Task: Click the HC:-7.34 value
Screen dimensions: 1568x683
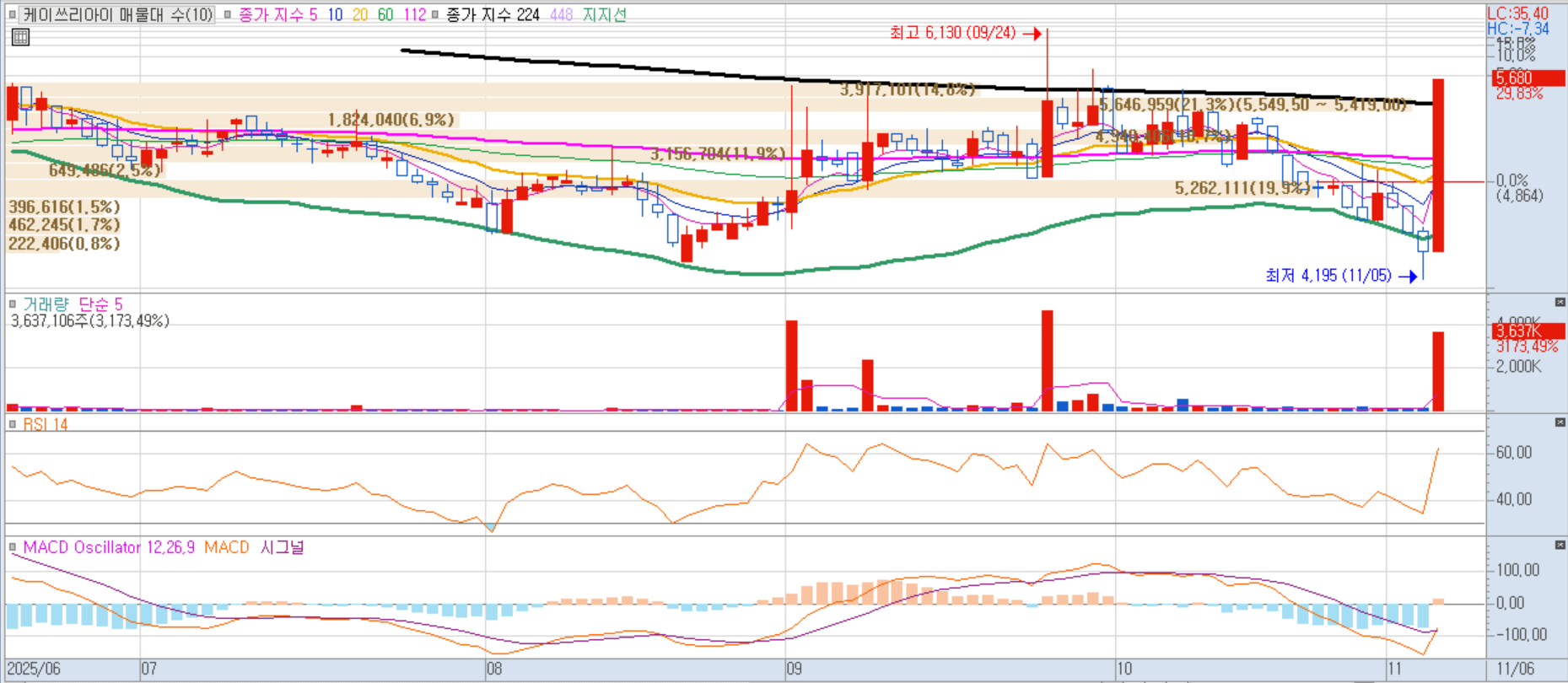Action: [1517, 29]
